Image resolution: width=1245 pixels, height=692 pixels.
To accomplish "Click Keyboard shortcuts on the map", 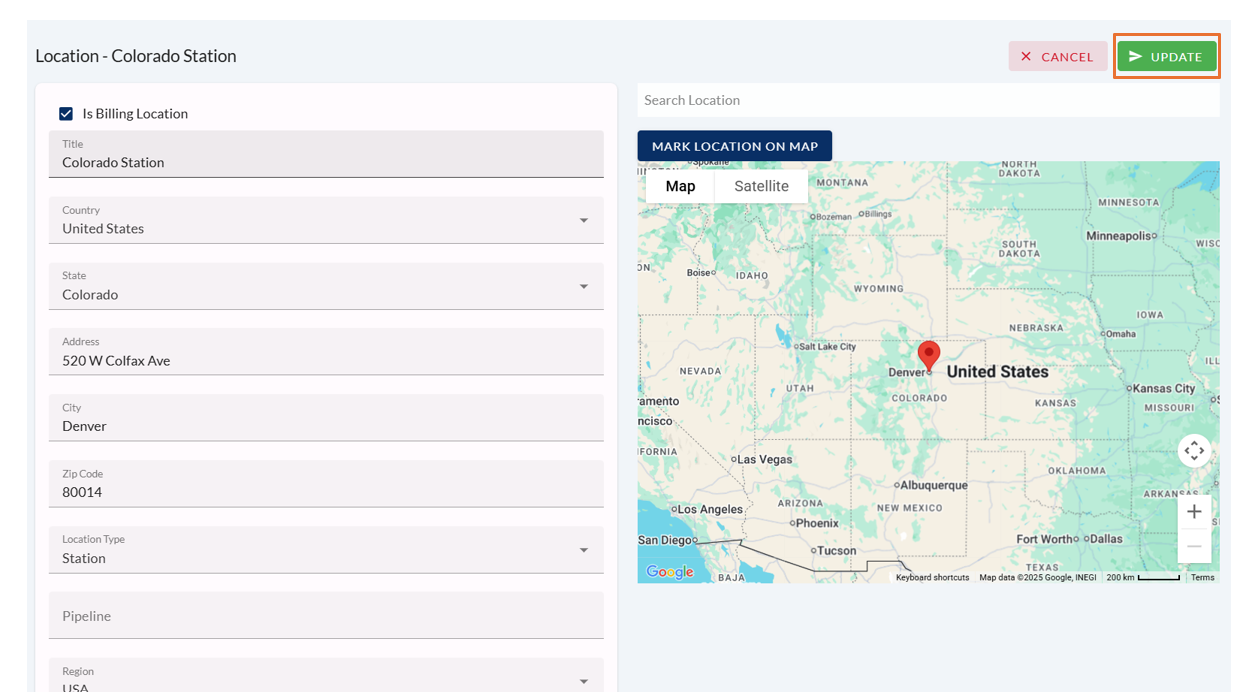I will pyautogui.click(x=932, y=578).
